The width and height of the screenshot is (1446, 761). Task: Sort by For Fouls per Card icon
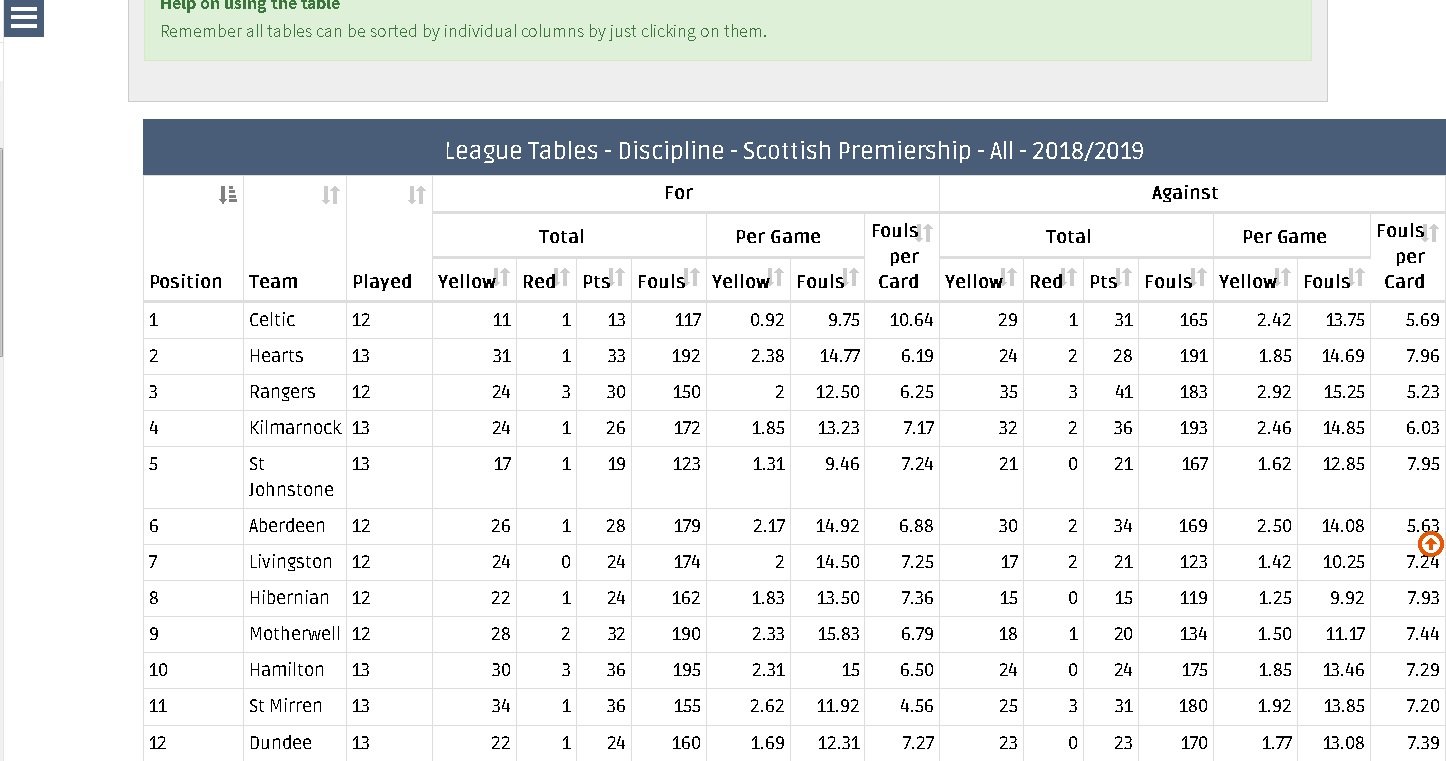[925, 233]
